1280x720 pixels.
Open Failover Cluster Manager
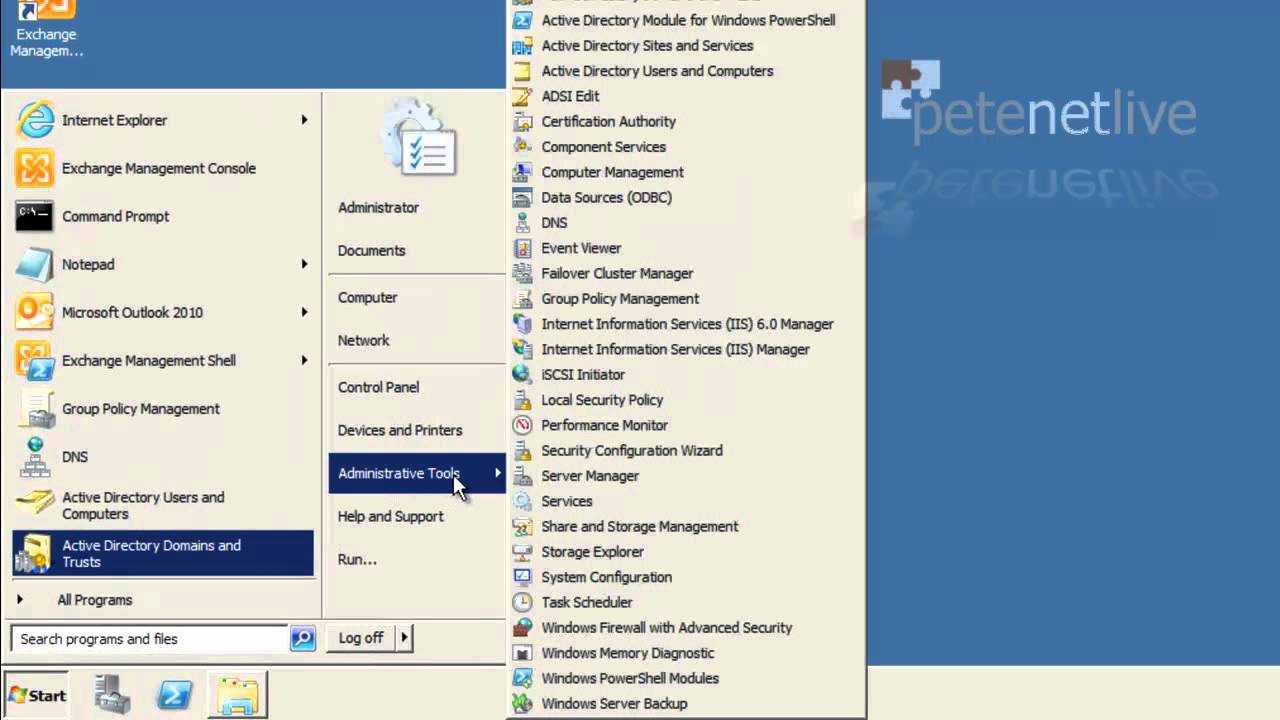(617, 273)
